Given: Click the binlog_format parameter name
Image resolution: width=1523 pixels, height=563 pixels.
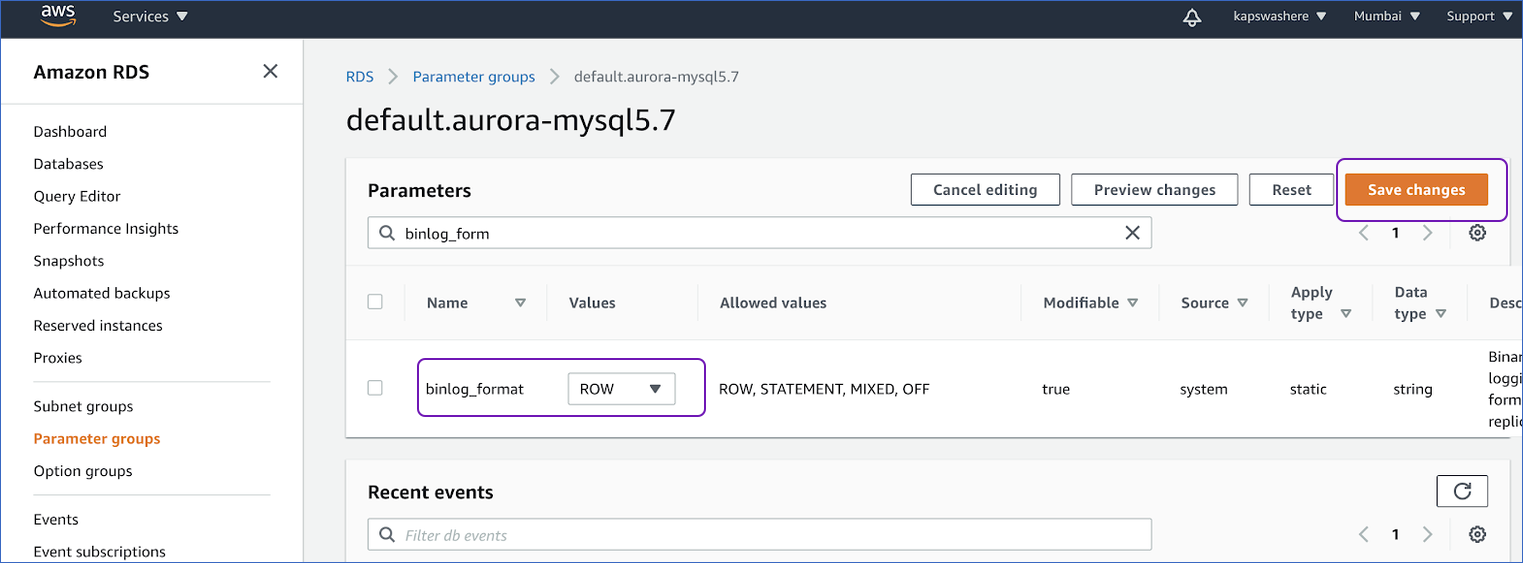Looking at the screenshot, I should [x=475, y=389].
